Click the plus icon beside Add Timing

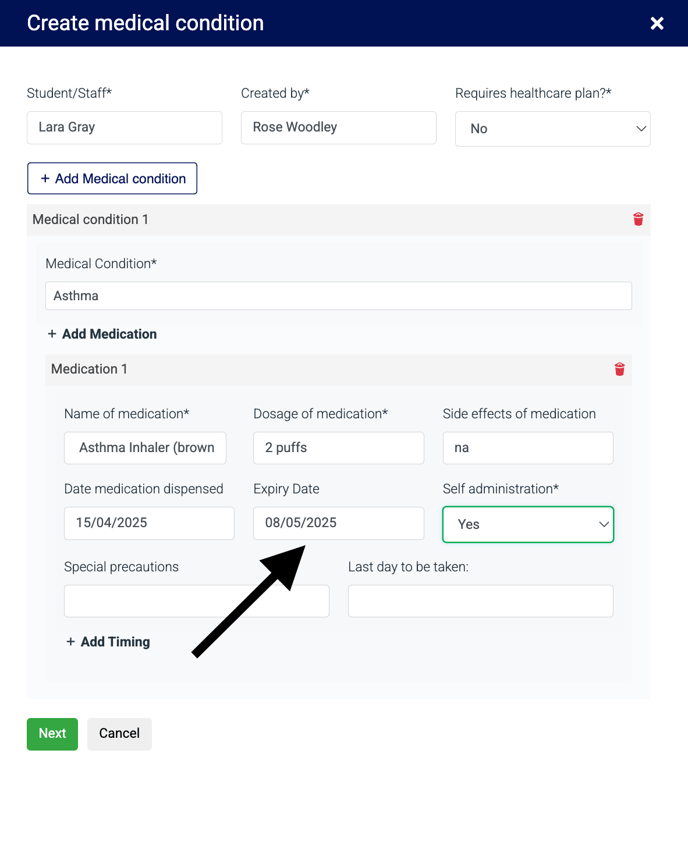tap(70, 642)
